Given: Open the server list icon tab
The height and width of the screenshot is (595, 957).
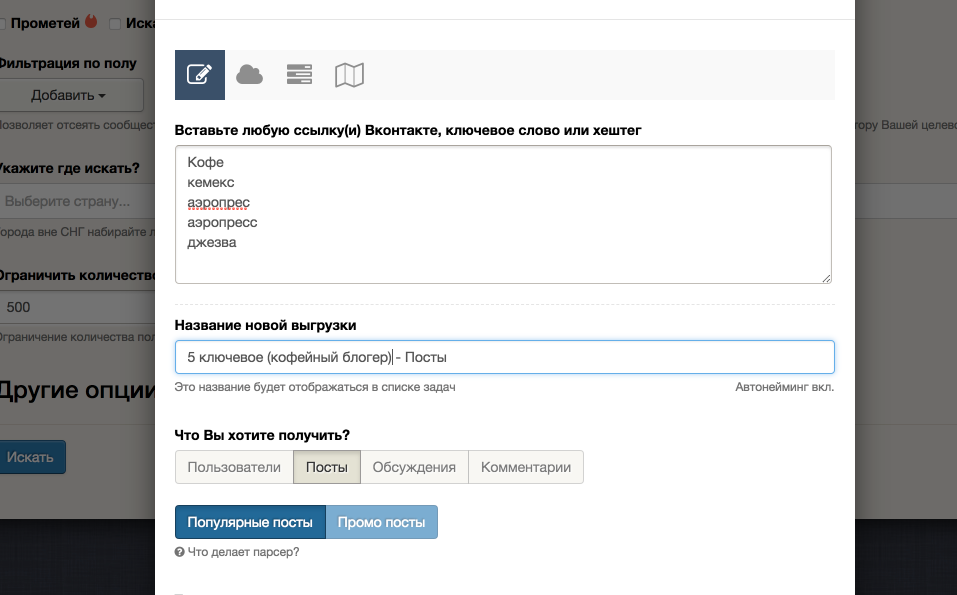Looking at the screenshot, I should pos(299,75).
